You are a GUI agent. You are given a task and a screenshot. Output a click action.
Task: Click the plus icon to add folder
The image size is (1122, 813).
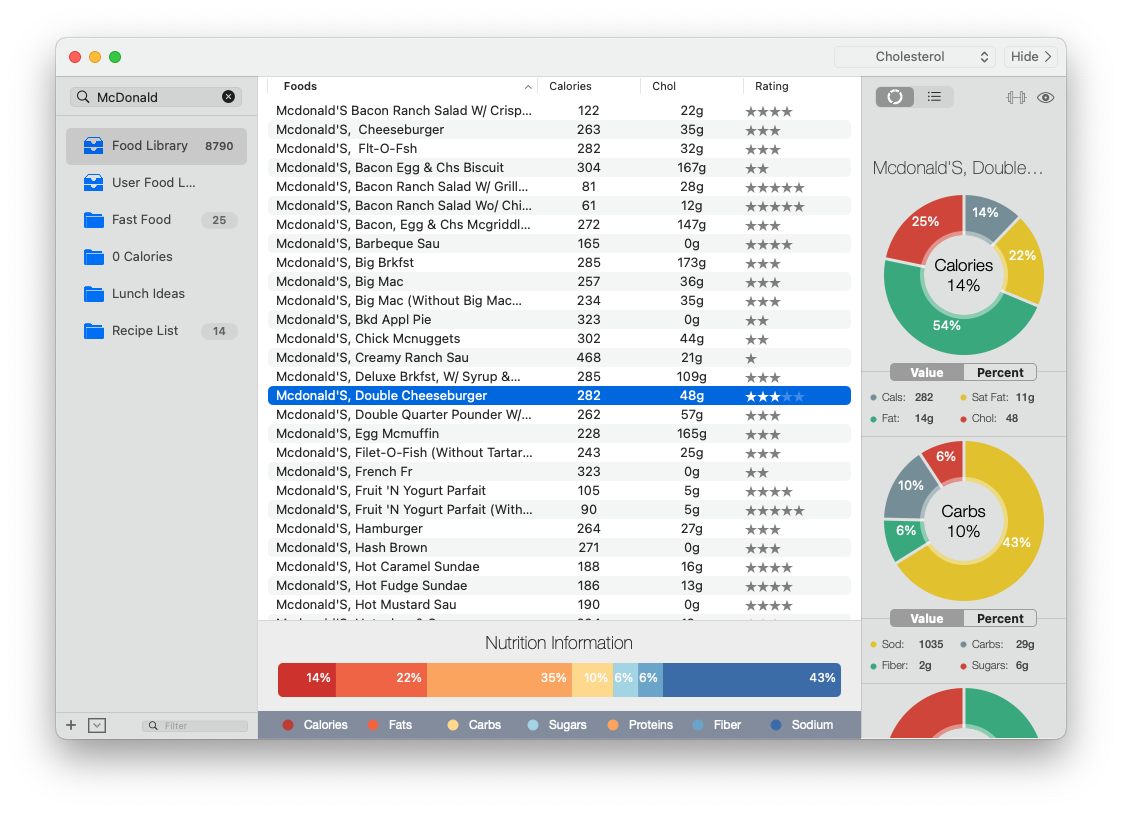71,725
